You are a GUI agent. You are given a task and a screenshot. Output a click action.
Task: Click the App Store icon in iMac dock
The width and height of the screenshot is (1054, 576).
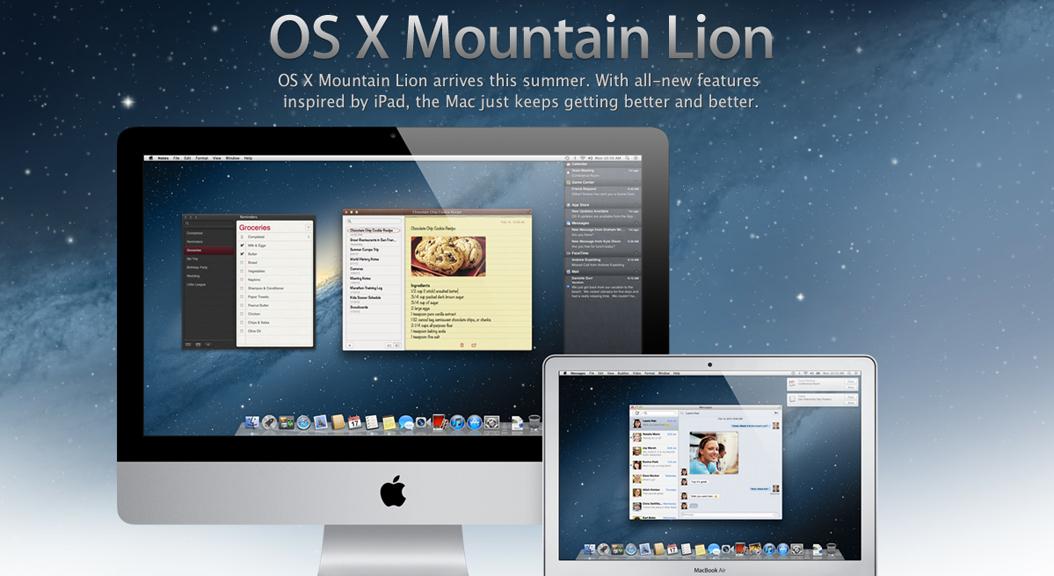(x=474, y=423)
